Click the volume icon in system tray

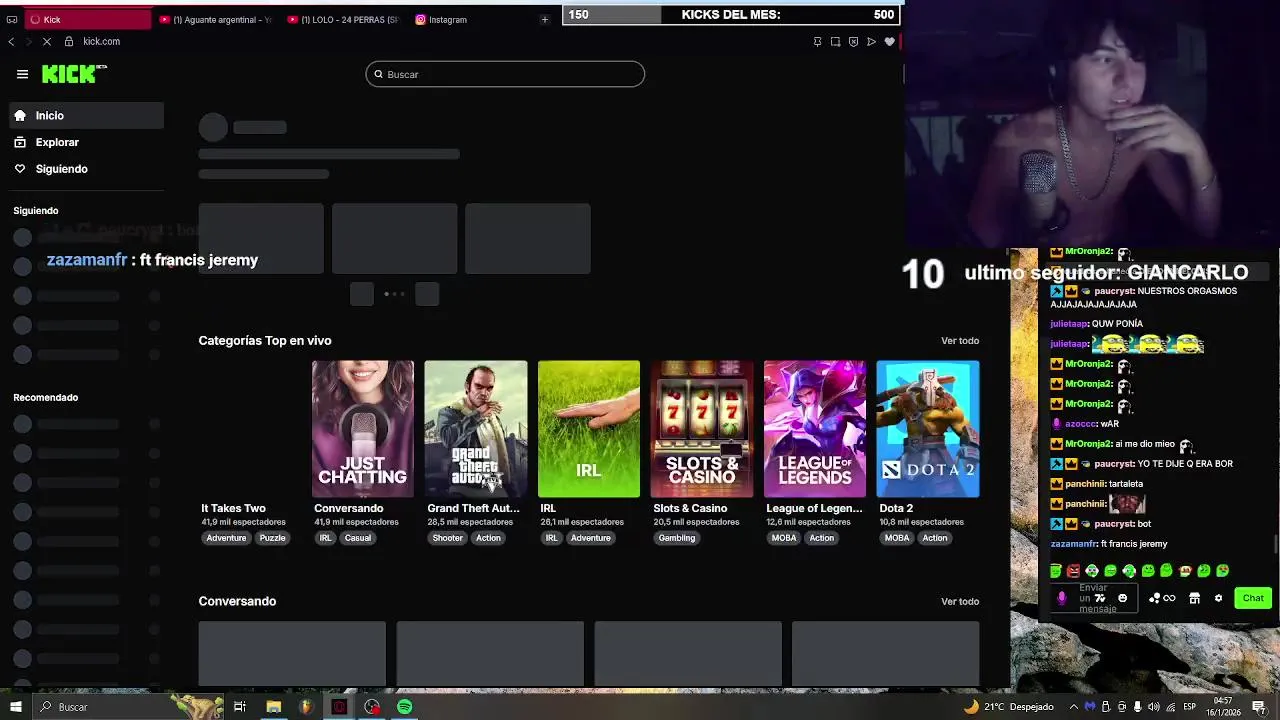coord(1155,707)
